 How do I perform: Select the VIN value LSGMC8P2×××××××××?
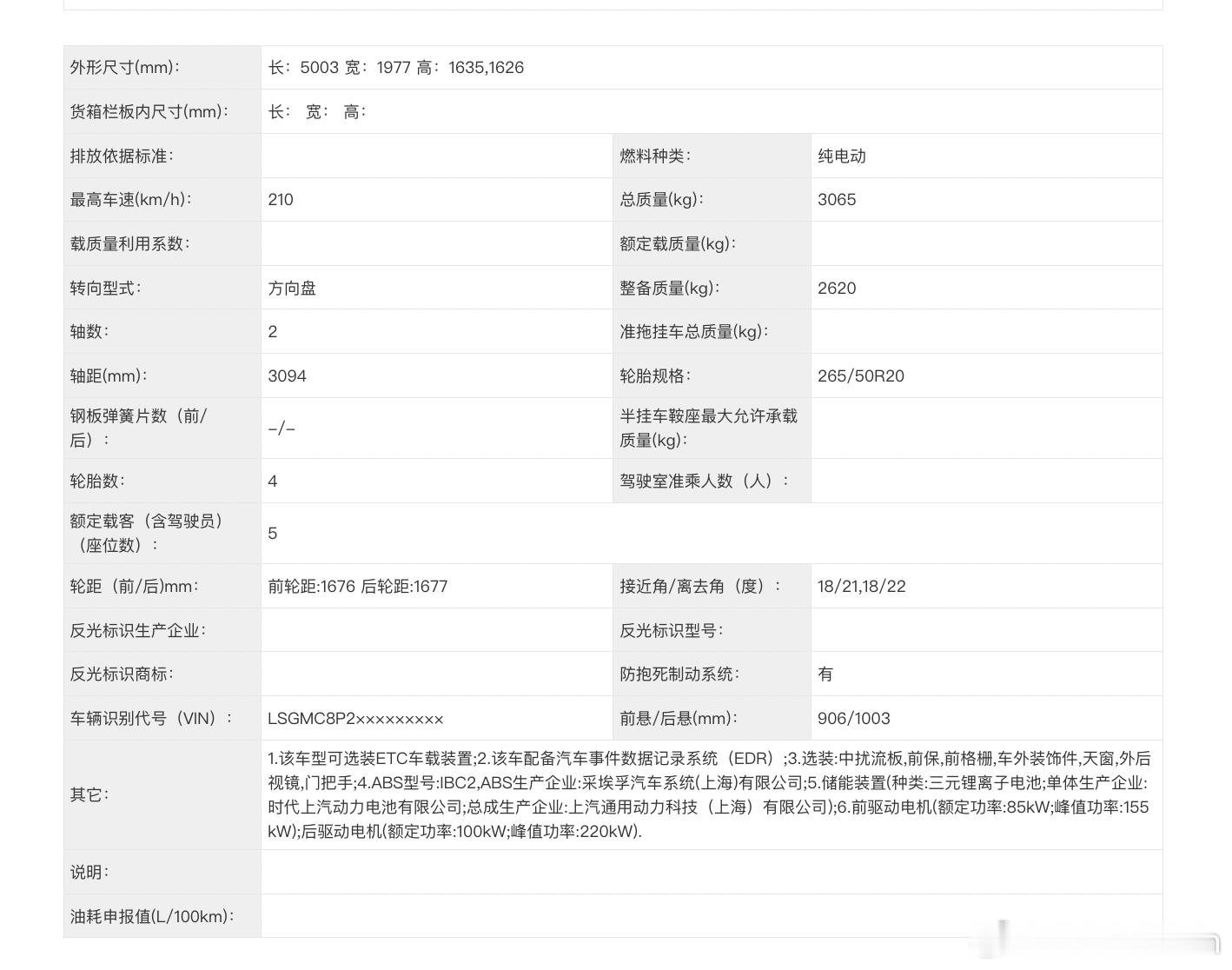[355, 719]
